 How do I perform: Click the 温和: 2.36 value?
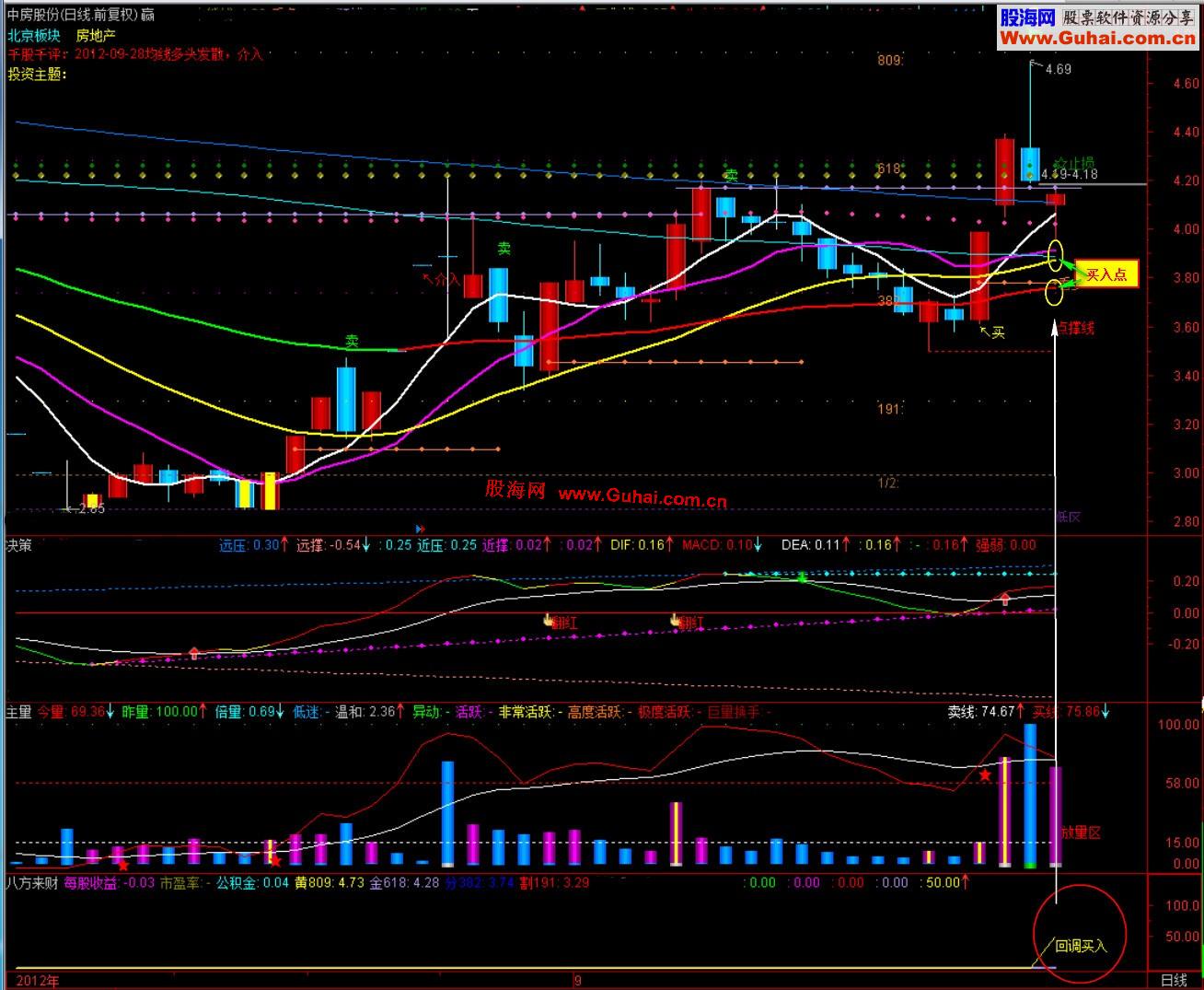(365, 711)
